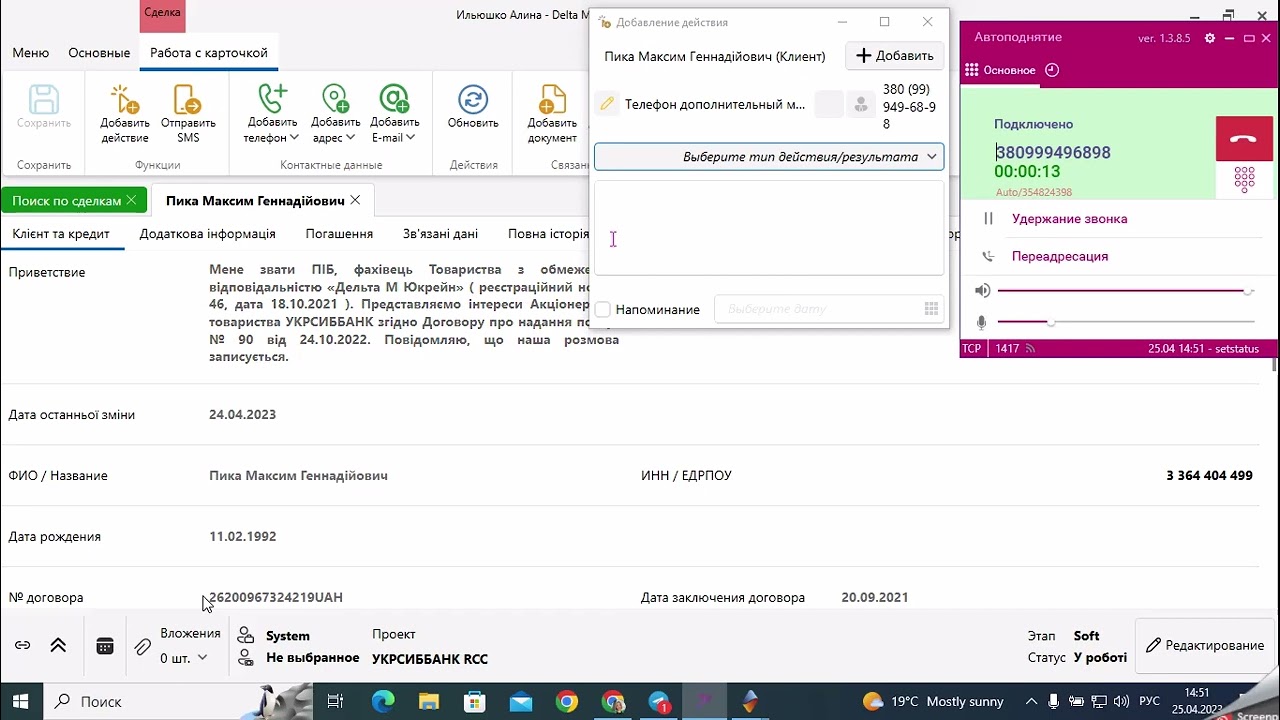Select the Работа с карточкой ribbon tab
Viewport: 1280px width, 720px height.
[209, 52]
